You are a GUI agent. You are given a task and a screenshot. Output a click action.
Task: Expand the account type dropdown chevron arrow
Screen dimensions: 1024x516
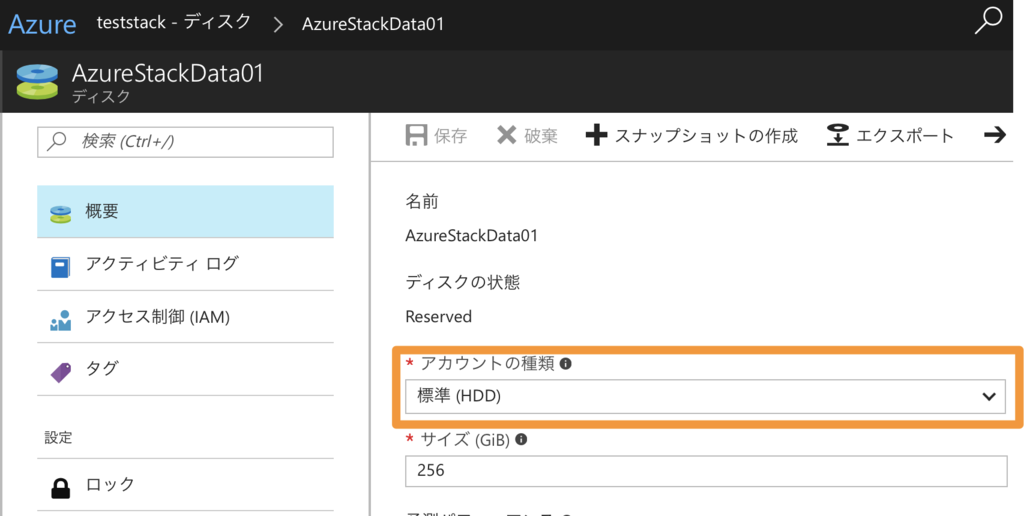(x=988, y=397)
